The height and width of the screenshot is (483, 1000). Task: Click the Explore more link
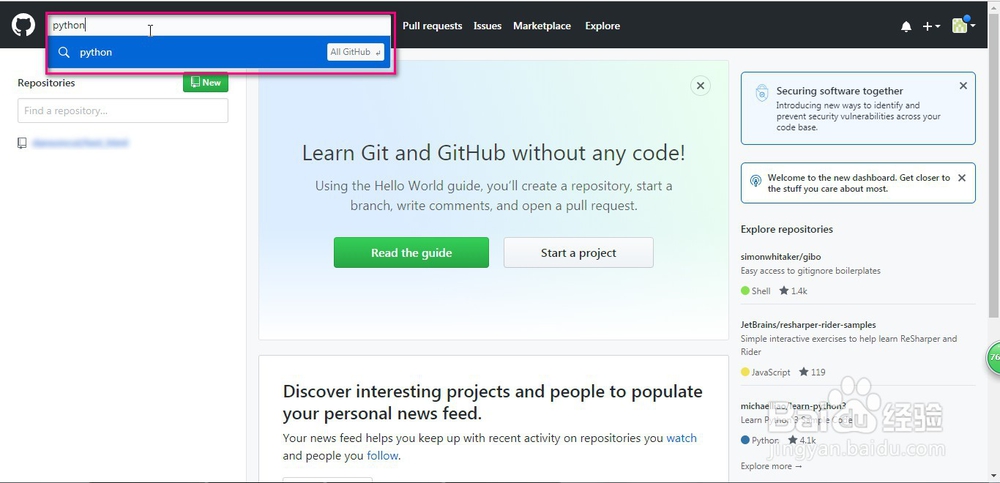[x=771, y=466]
